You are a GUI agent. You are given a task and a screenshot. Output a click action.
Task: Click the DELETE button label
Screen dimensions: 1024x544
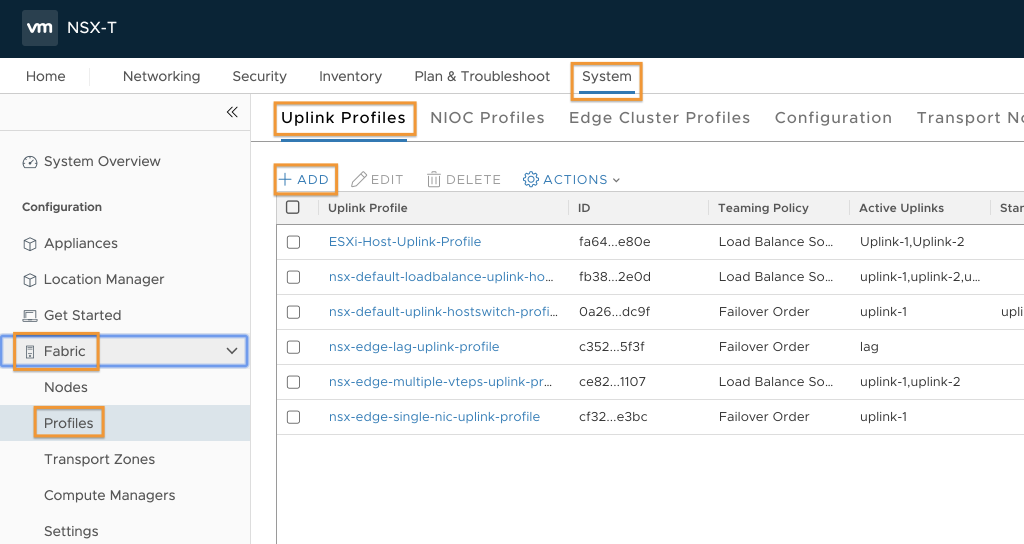[473, 180]
